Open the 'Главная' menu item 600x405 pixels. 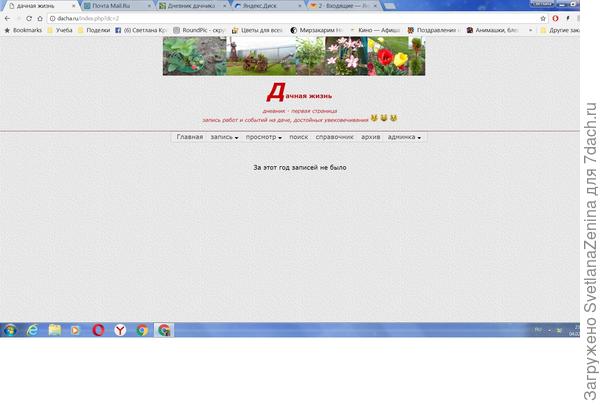tap(189, 136)
